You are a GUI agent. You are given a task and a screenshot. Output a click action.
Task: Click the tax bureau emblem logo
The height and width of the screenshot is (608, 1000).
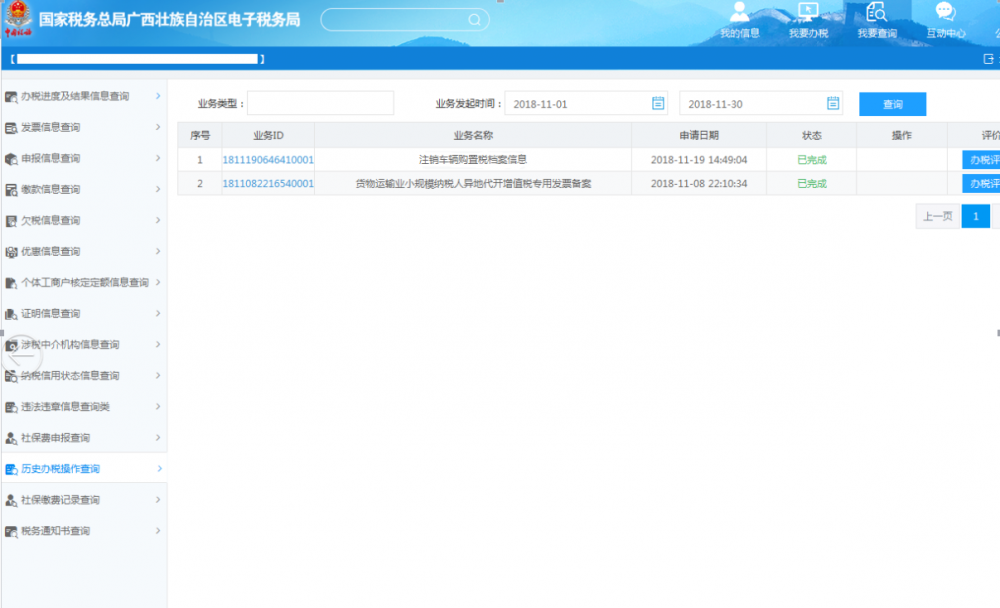(x=18, y=19)
